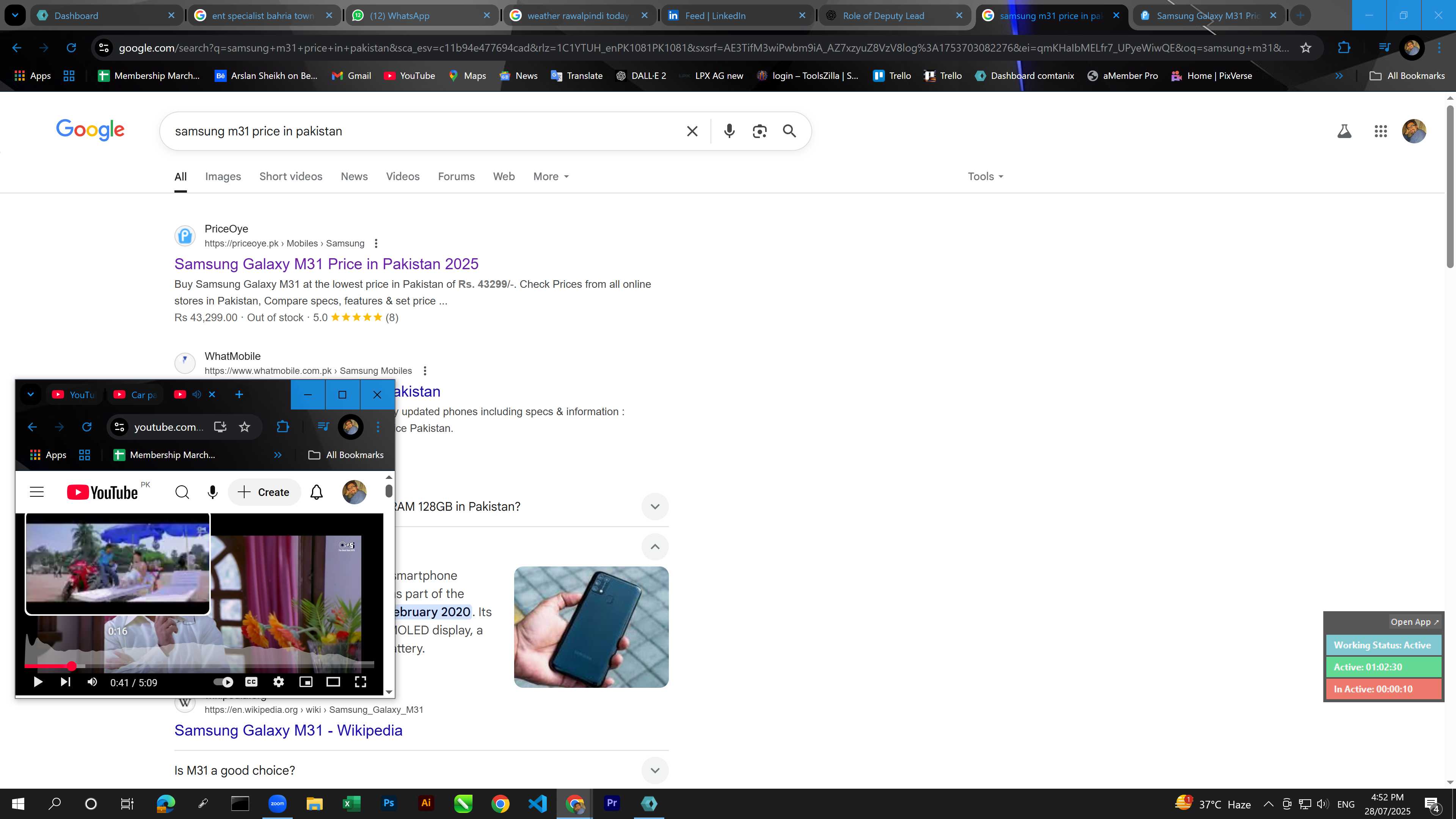
Task: Open Visual Studio Code from taskbar
Action: (x=538, y=803)
